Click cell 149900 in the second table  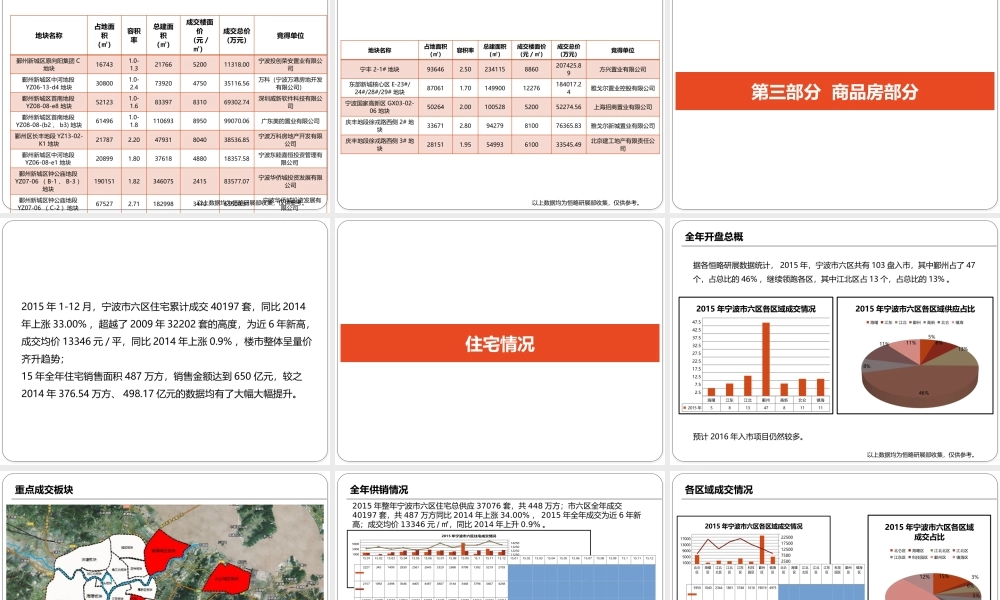[x=495, y=88]
